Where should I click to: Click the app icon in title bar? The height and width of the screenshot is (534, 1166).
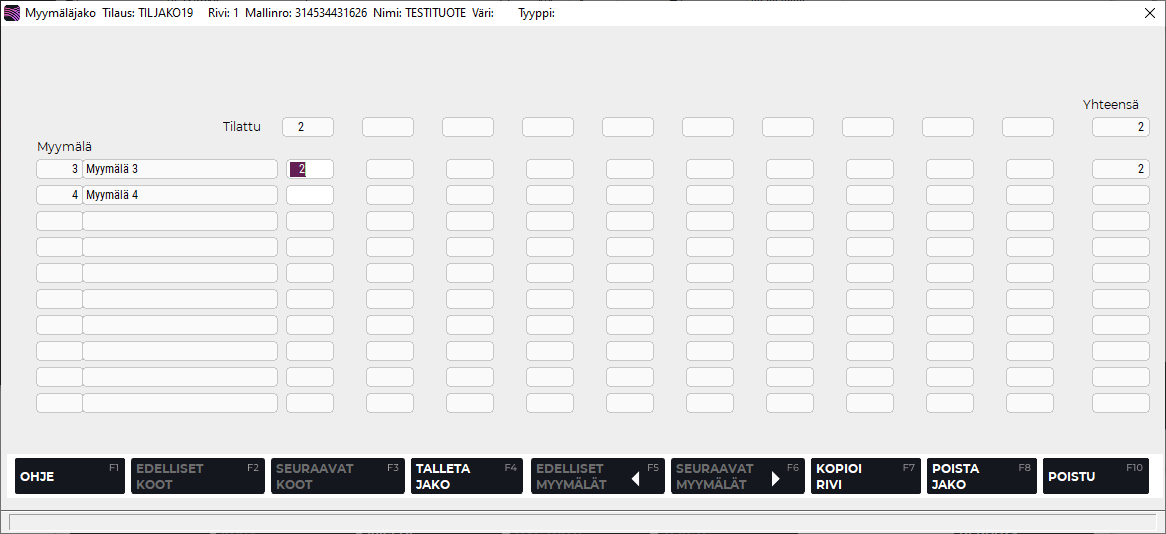(12, 13)
